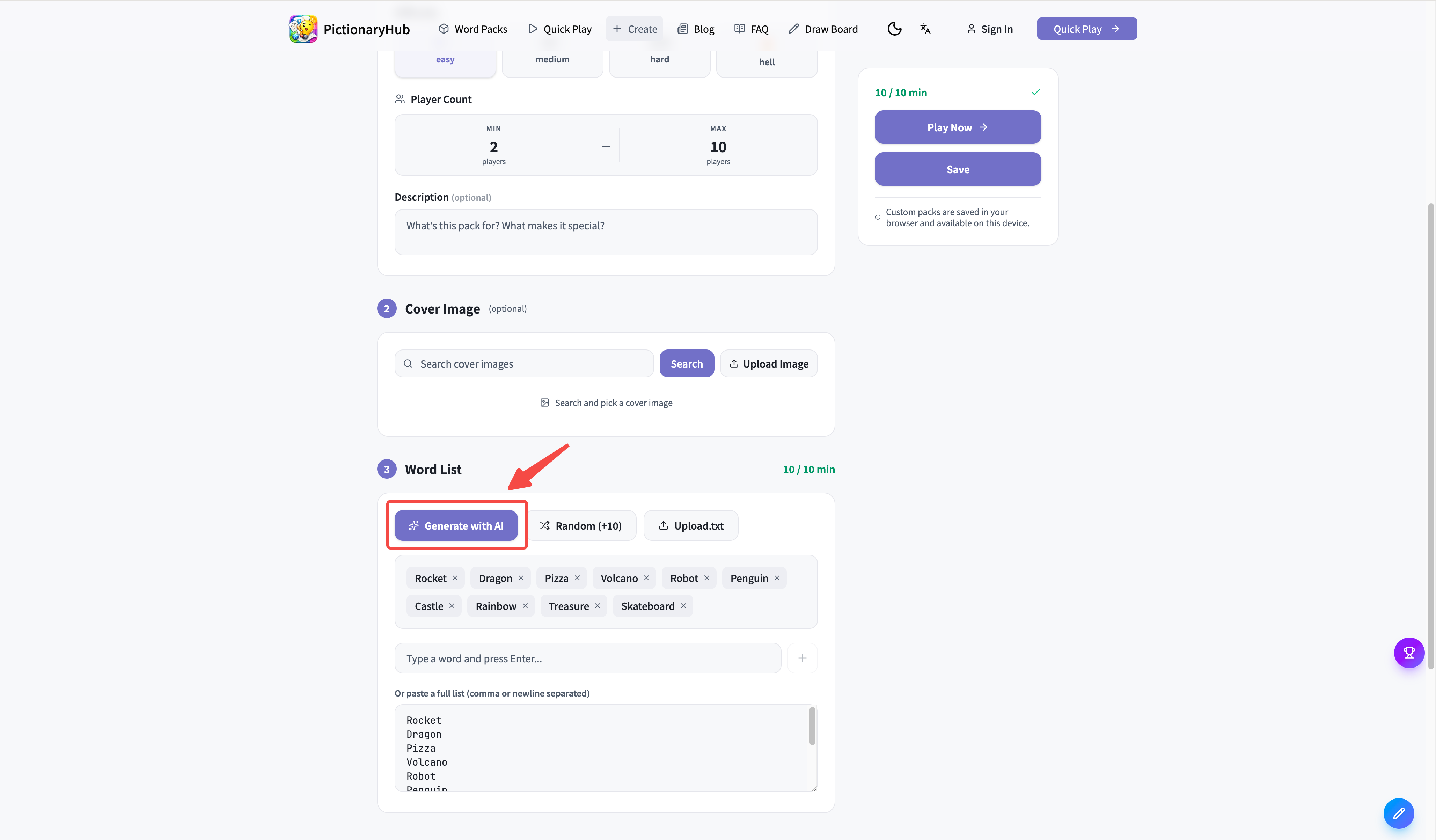
Task: Remove the Rocket word tag
Action: (x=455, y=578)
